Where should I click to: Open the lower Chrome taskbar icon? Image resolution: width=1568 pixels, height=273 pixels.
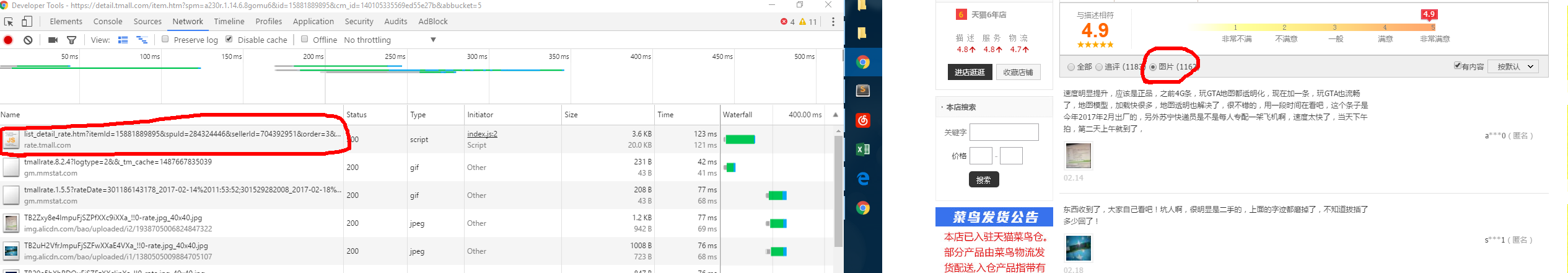coord(863,208)
